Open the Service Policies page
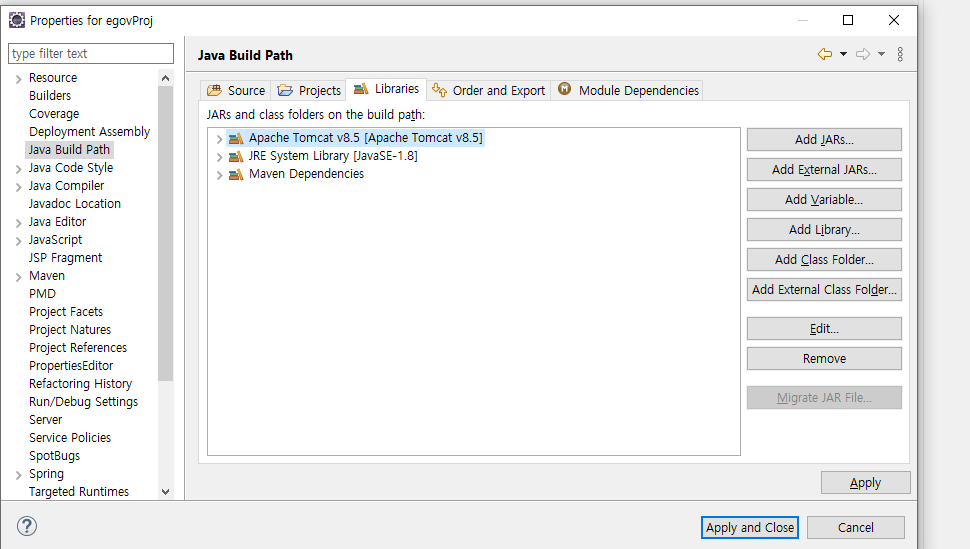 [x=70, y=438]
